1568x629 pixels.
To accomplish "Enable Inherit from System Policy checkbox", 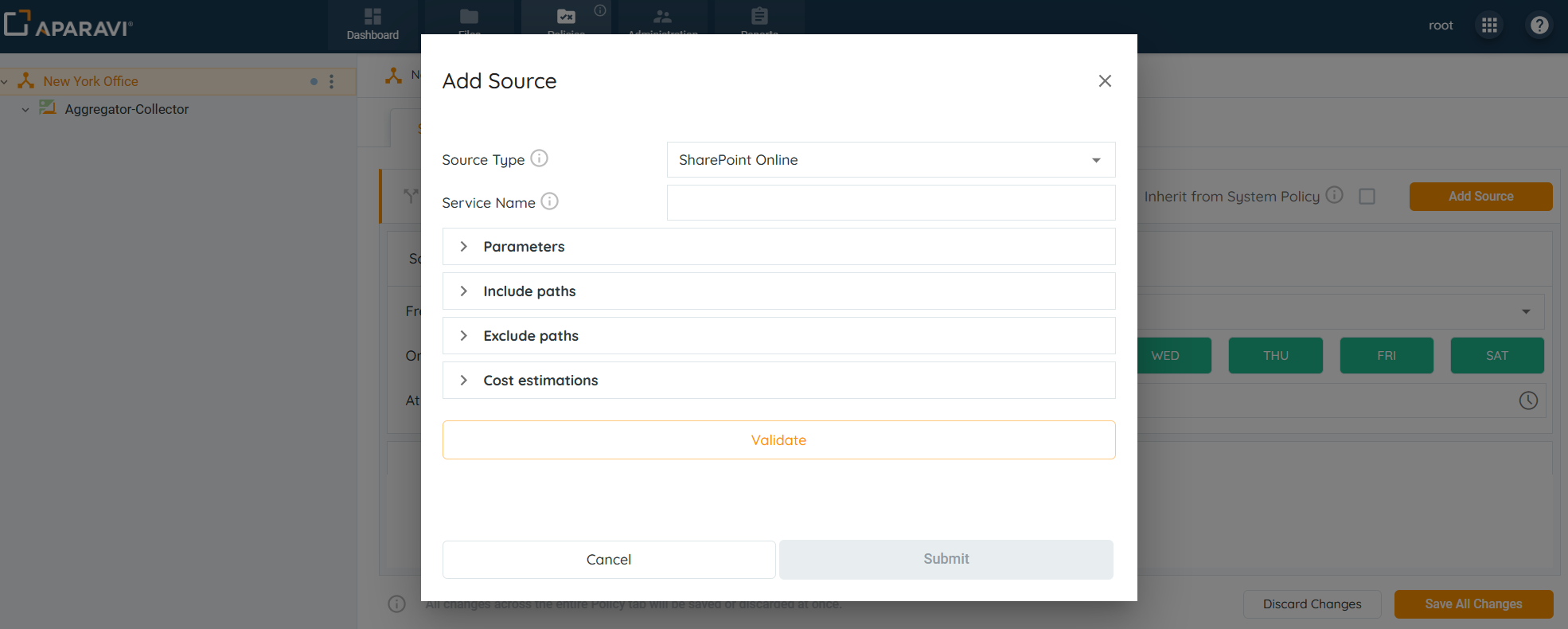I will click(1367, 196).
